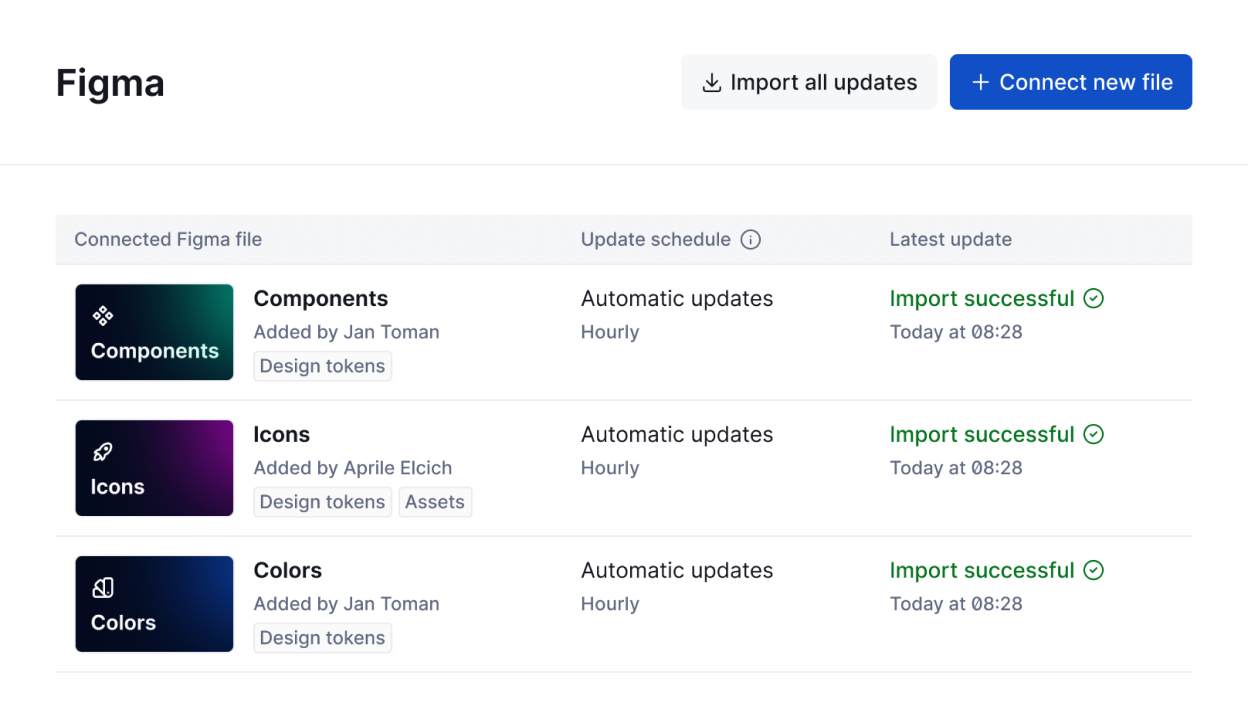Click the green checkmark beside Colors import status
Image resolution: width=1248 pixels, height=720 pixels.
[x=1093, y=570]
